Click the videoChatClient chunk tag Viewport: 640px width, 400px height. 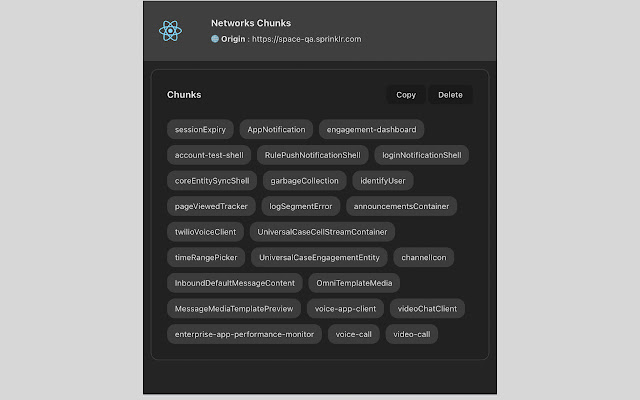tap(426, 309)
